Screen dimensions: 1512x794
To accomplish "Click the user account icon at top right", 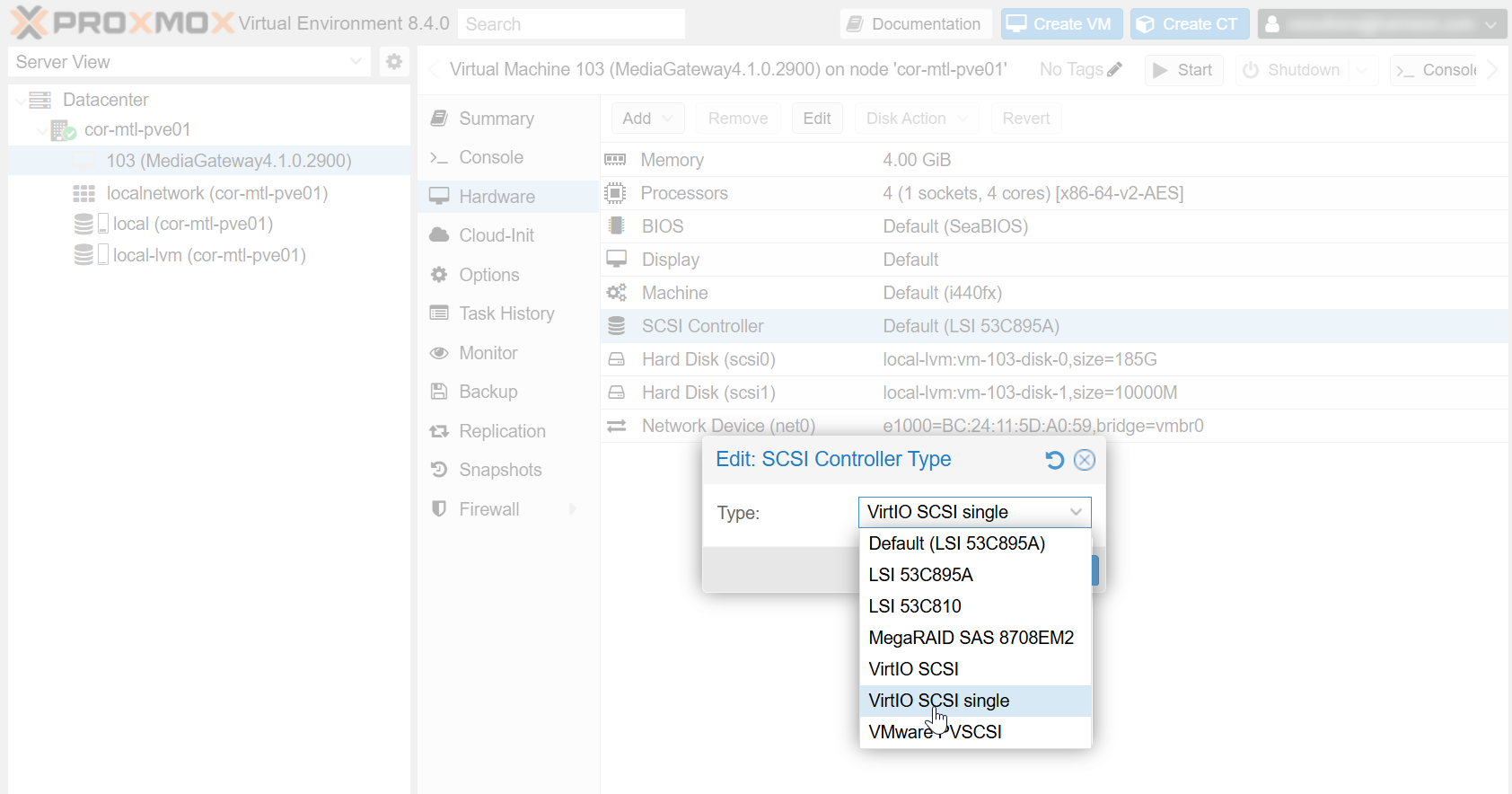I will (1272, 24).
